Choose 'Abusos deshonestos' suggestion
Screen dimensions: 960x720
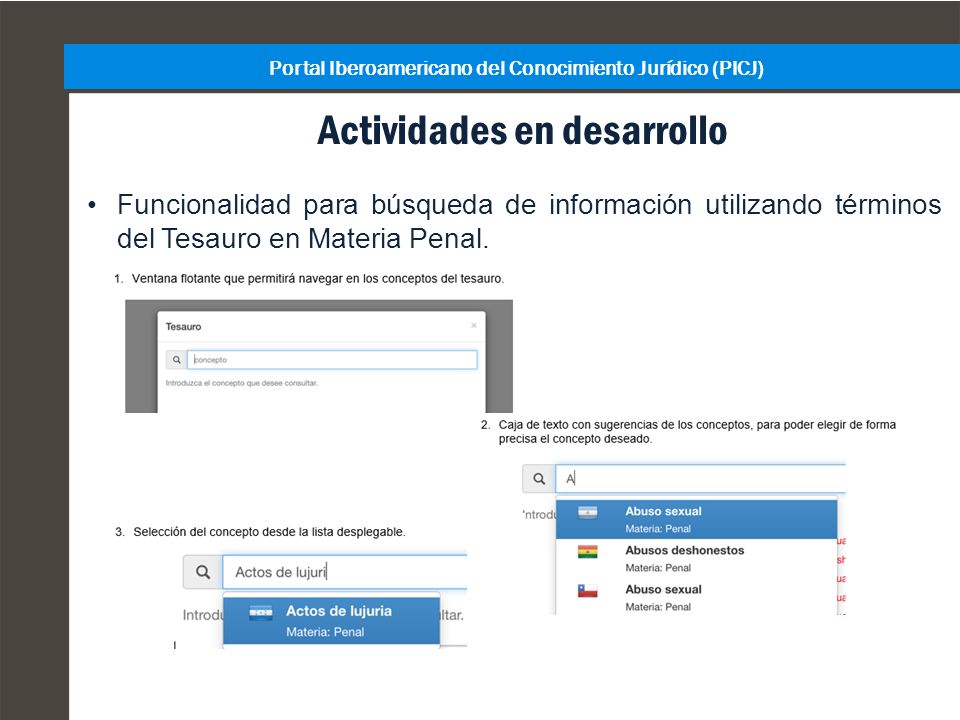click(696, 558)
